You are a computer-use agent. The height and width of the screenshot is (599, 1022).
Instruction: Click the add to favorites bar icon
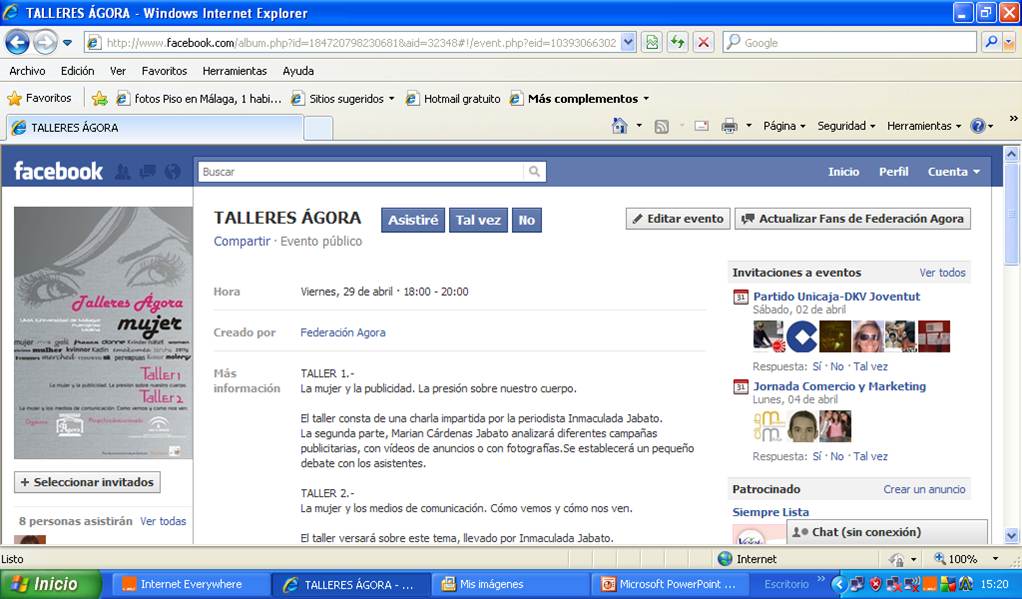(100, 98)
